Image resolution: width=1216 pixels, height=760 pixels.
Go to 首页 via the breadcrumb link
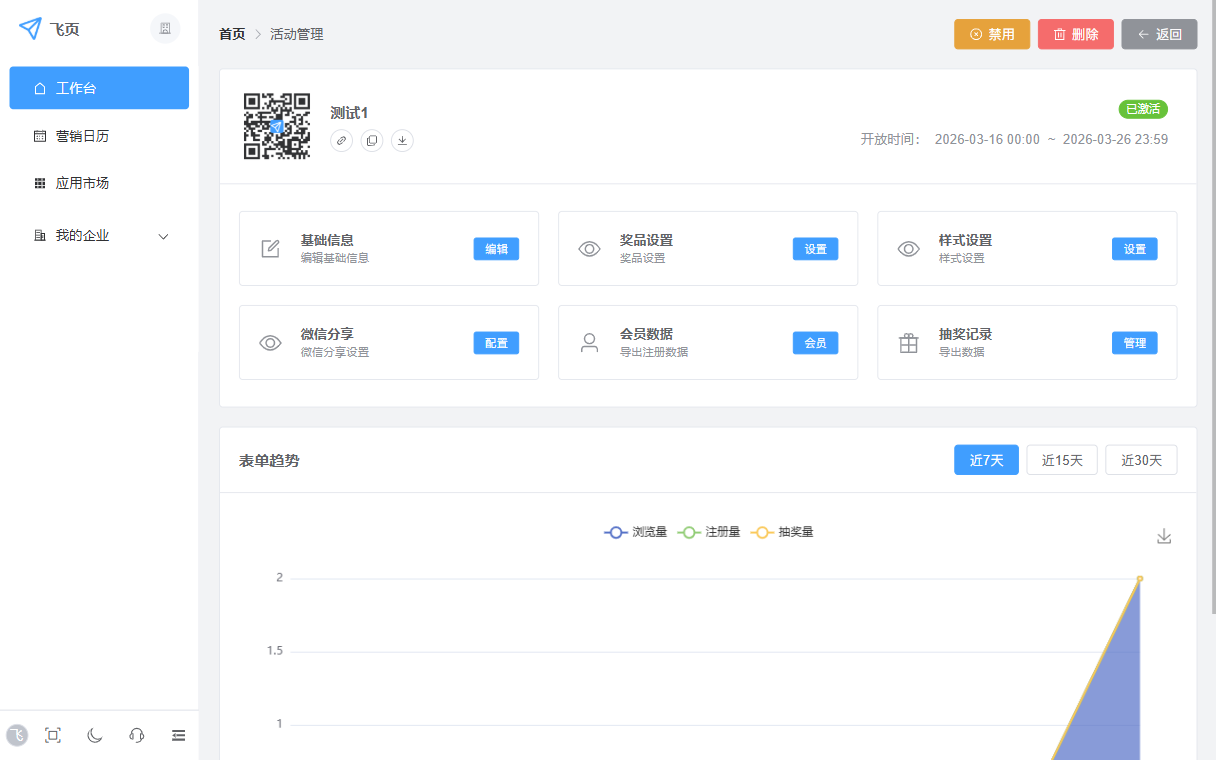(231, 33)
